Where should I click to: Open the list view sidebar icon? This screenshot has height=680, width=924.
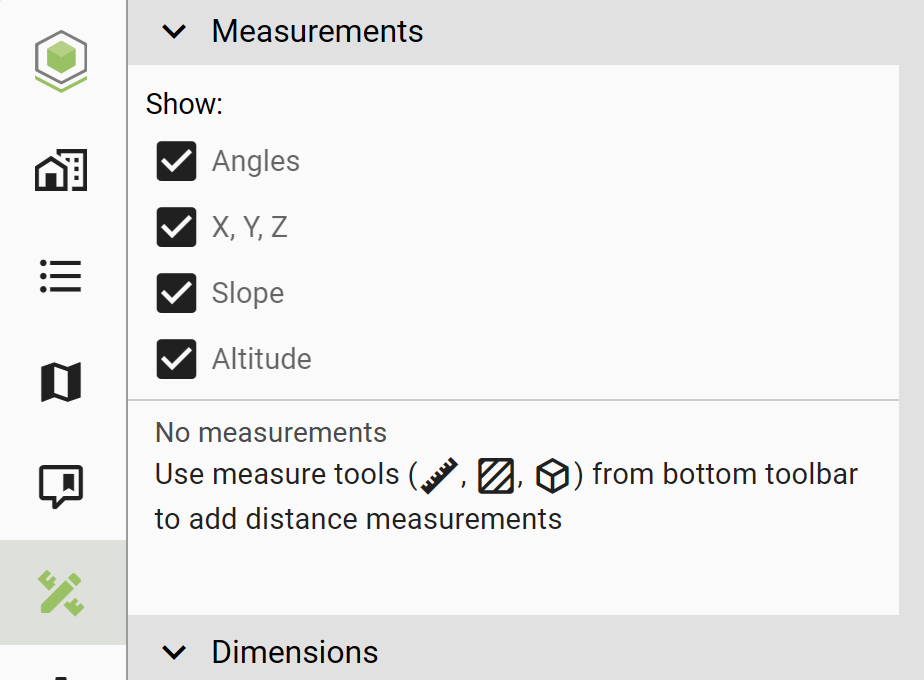(61, 276)
